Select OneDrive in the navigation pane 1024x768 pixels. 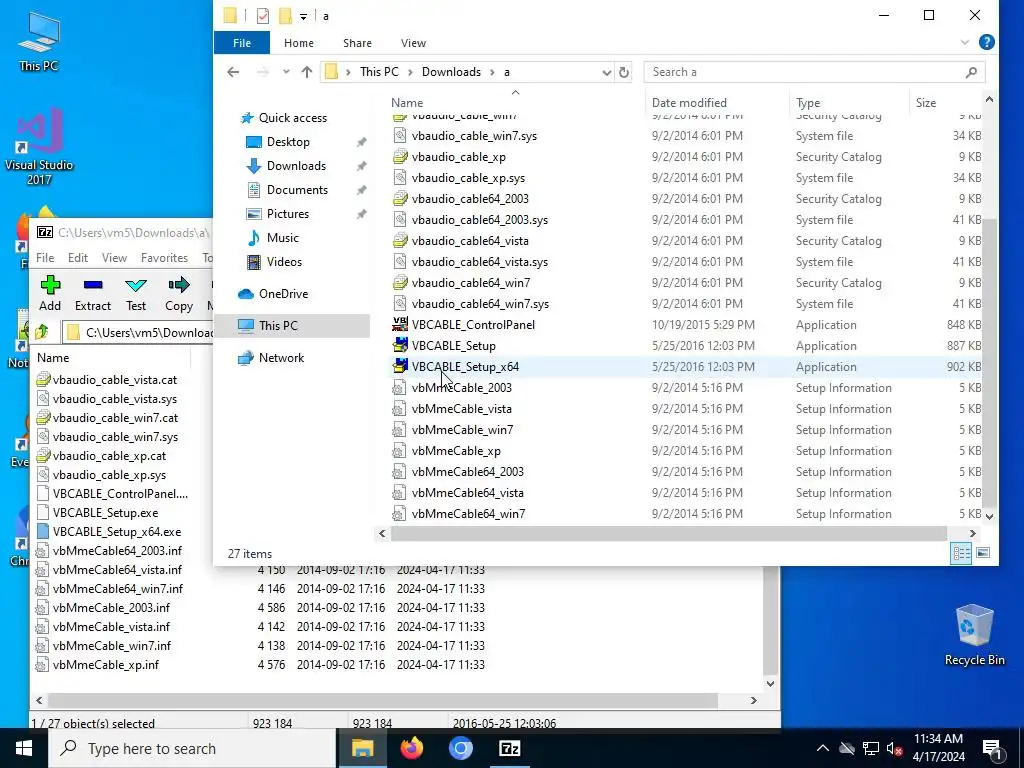pyautogui.click(x=283, y=294)
